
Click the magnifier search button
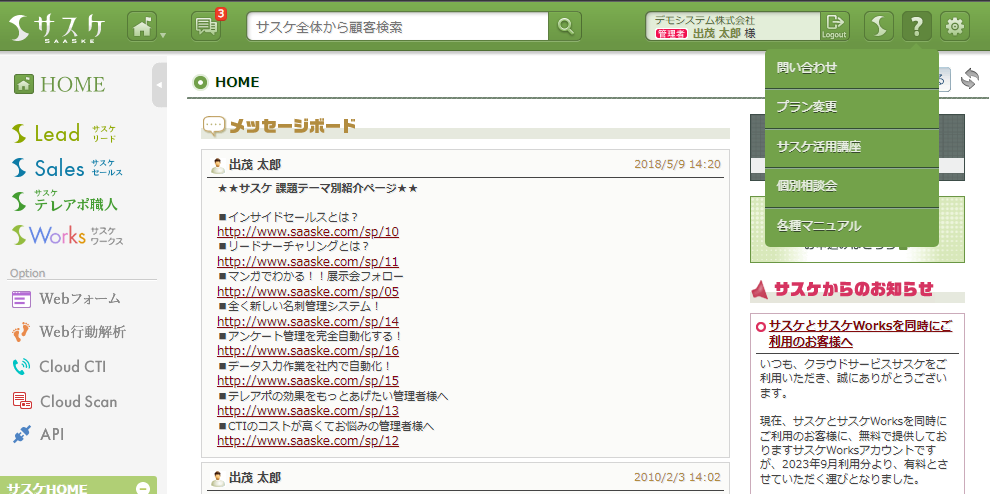pos(566,27)
